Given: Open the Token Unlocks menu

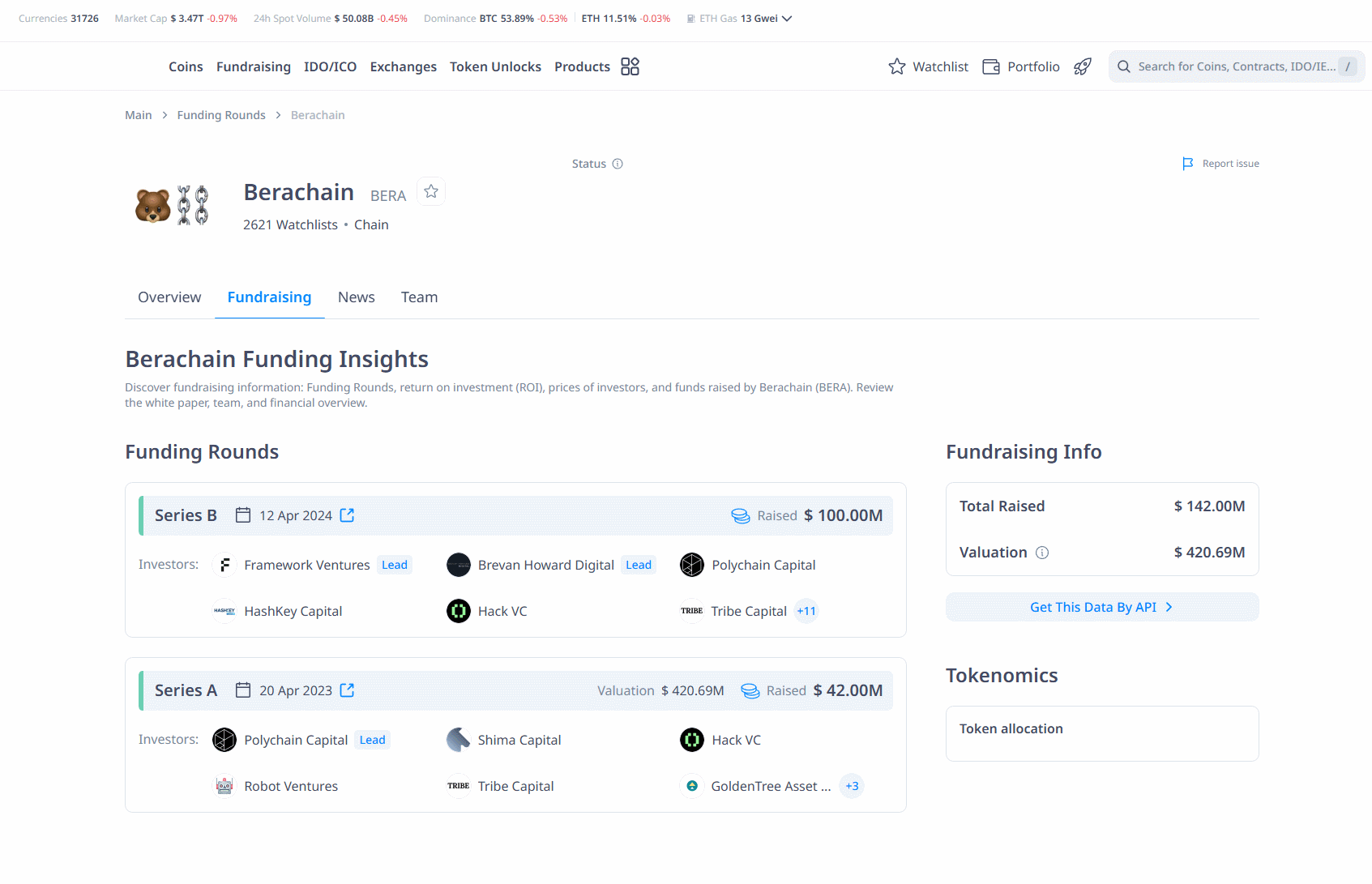Looking at the screenshot, I should [x=495, y=66].
